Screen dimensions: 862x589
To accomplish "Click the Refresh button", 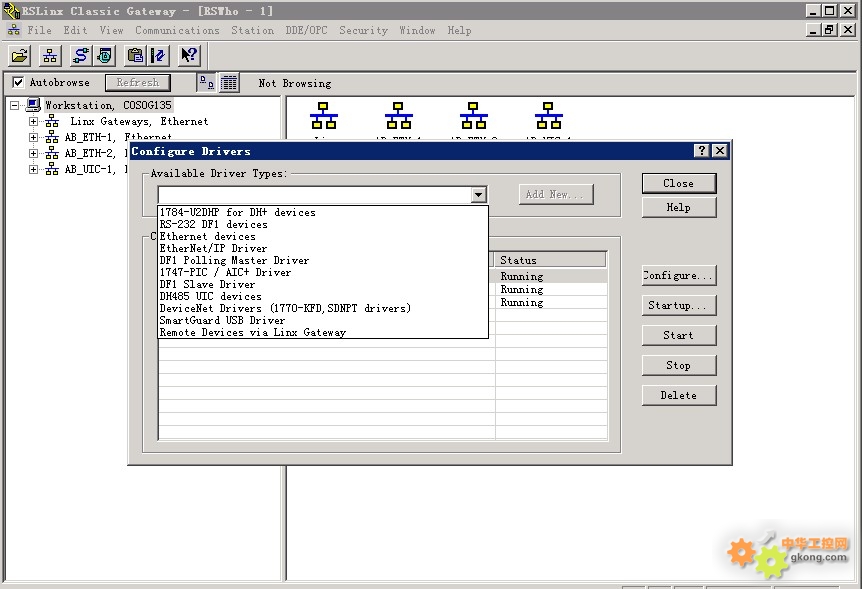I will coord(138,82).
